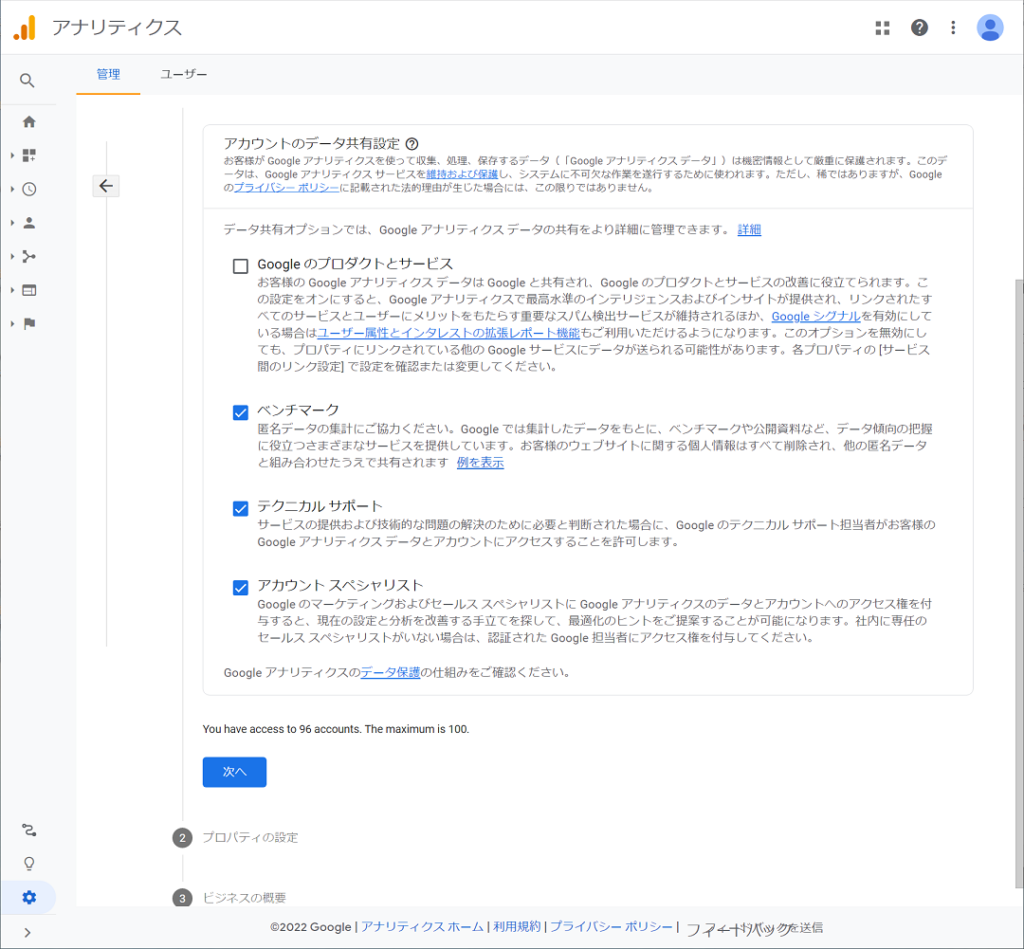
Task: Click the back arrow button
Action: pyautogui.click(x=106, y=186)
